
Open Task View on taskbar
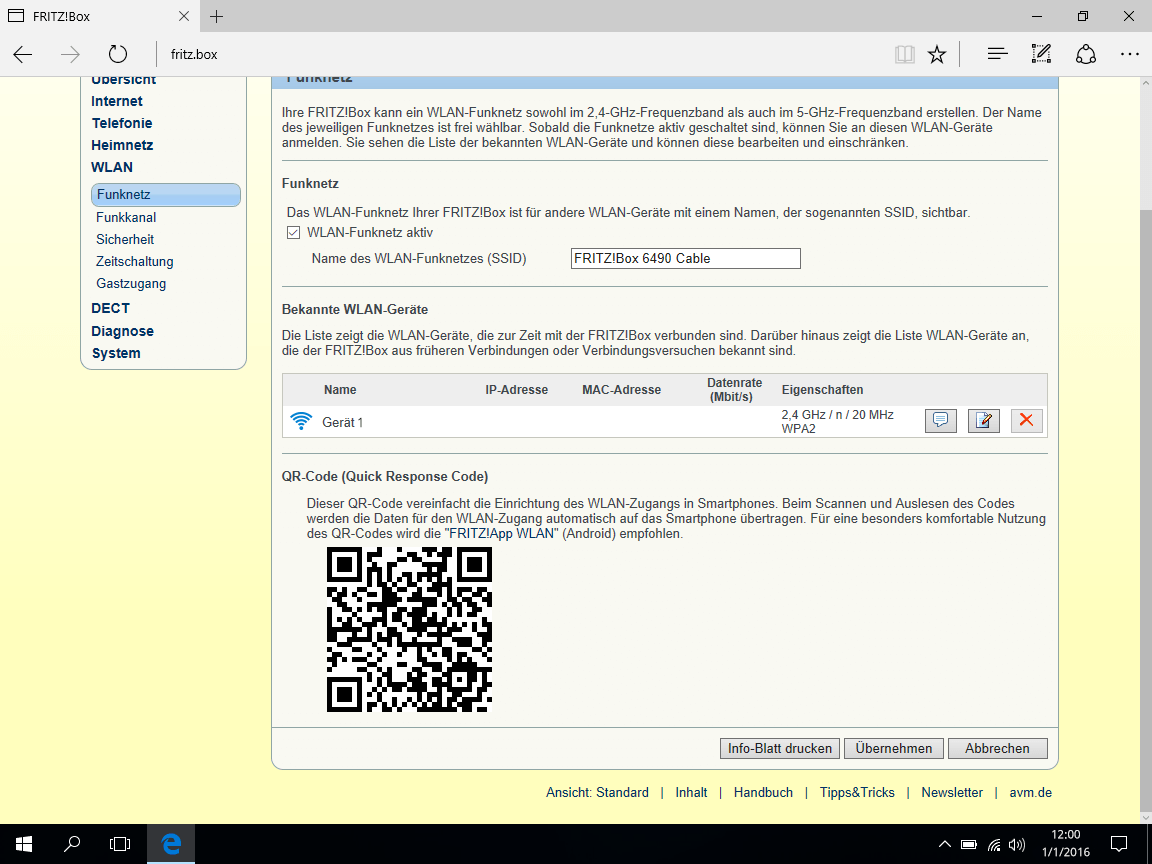(120, 844)
